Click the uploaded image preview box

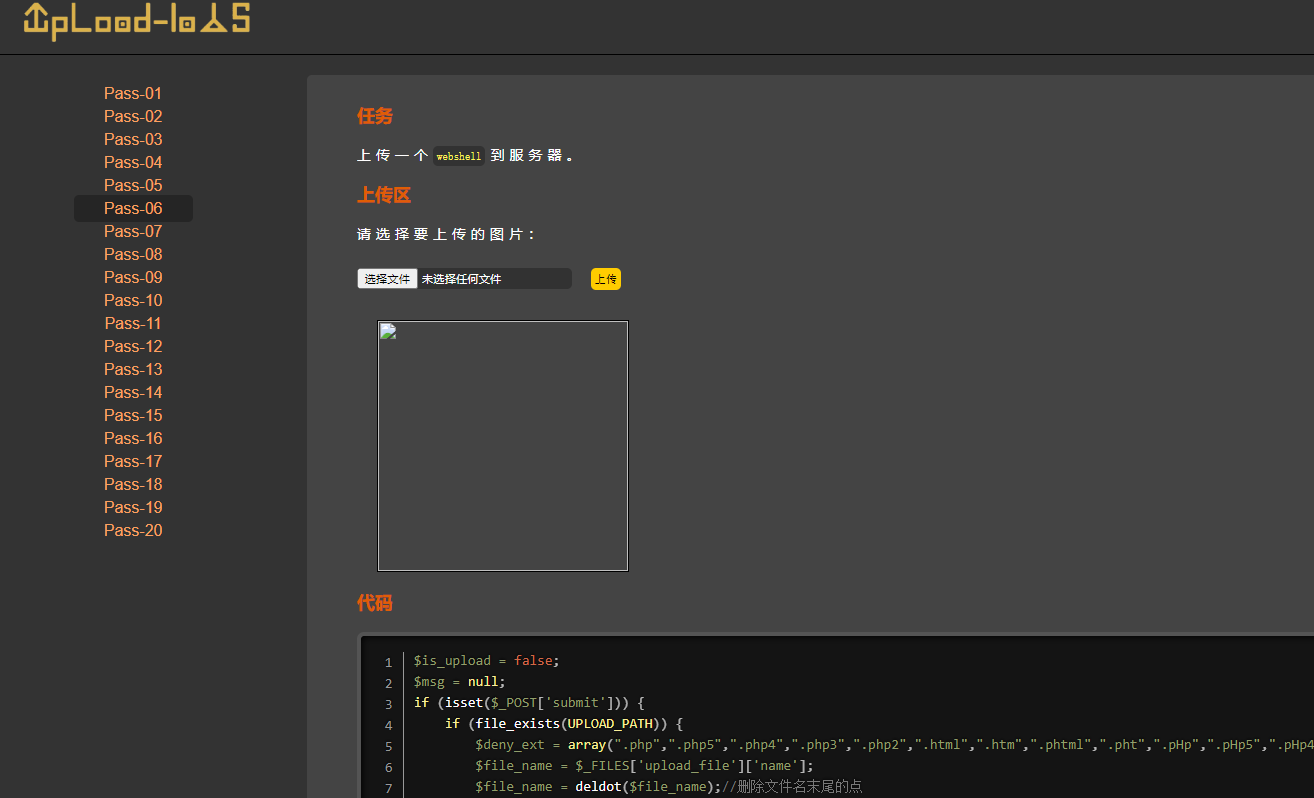[502, 446]
